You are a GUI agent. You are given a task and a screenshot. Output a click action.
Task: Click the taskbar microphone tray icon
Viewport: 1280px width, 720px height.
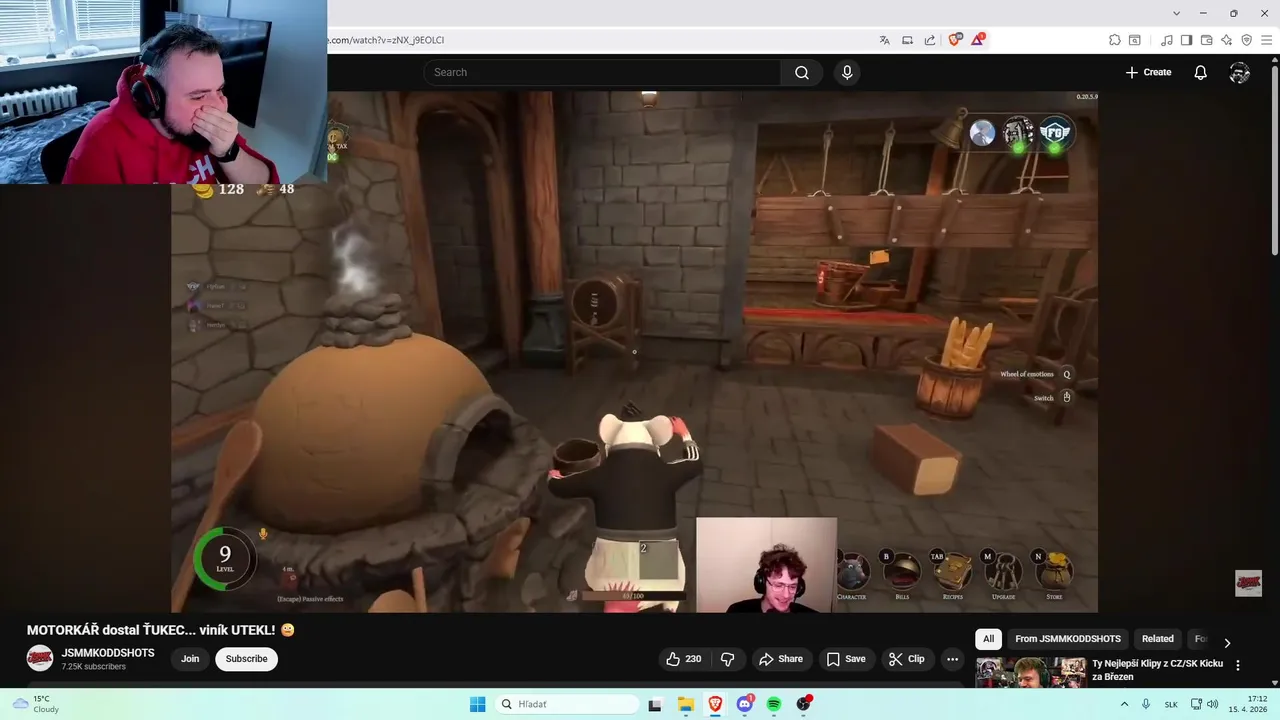click(1146, 704)
